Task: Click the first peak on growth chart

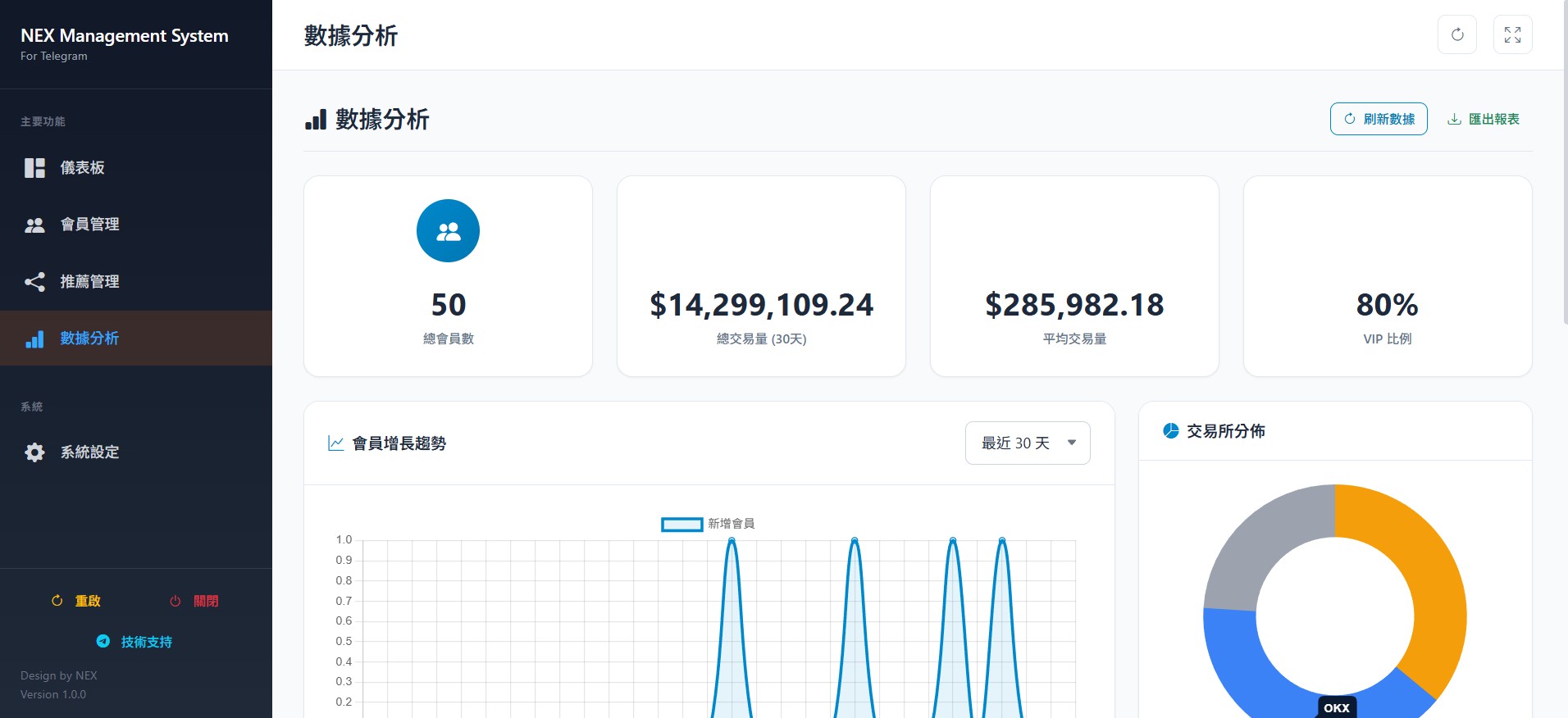Action: (x=732, y=540)
